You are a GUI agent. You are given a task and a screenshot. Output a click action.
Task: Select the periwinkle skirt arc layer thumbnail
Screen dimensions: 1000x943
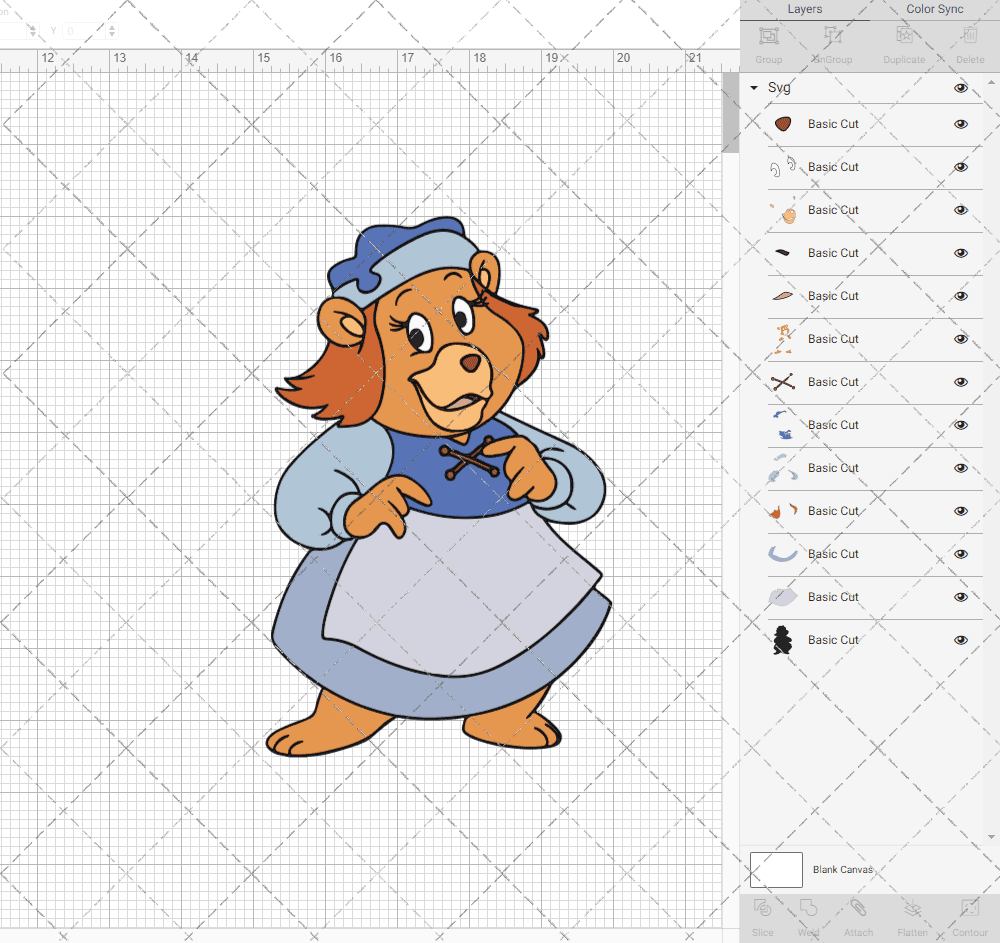point(783,553)
